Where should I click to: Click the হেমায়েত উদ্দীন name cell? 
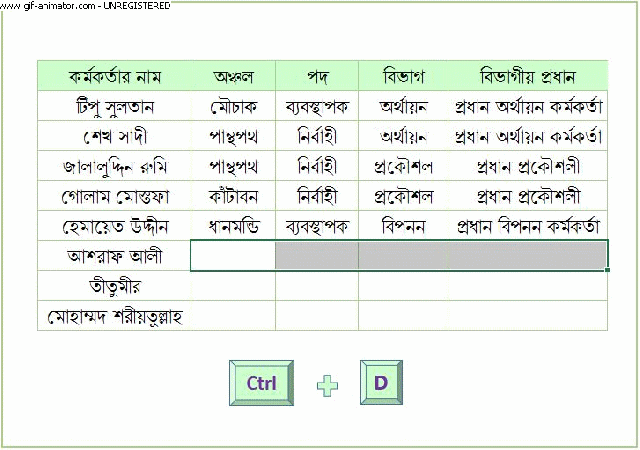tap(114, 226)
